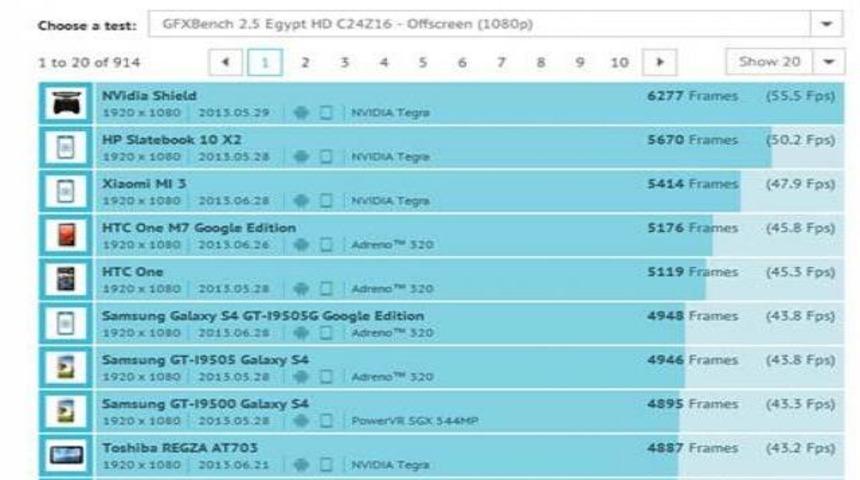Screen dimensions: 860x480
Task: Open the Show 20 page-size dropdown arrow
Action: pyautogui.click(x=829, y=62)
